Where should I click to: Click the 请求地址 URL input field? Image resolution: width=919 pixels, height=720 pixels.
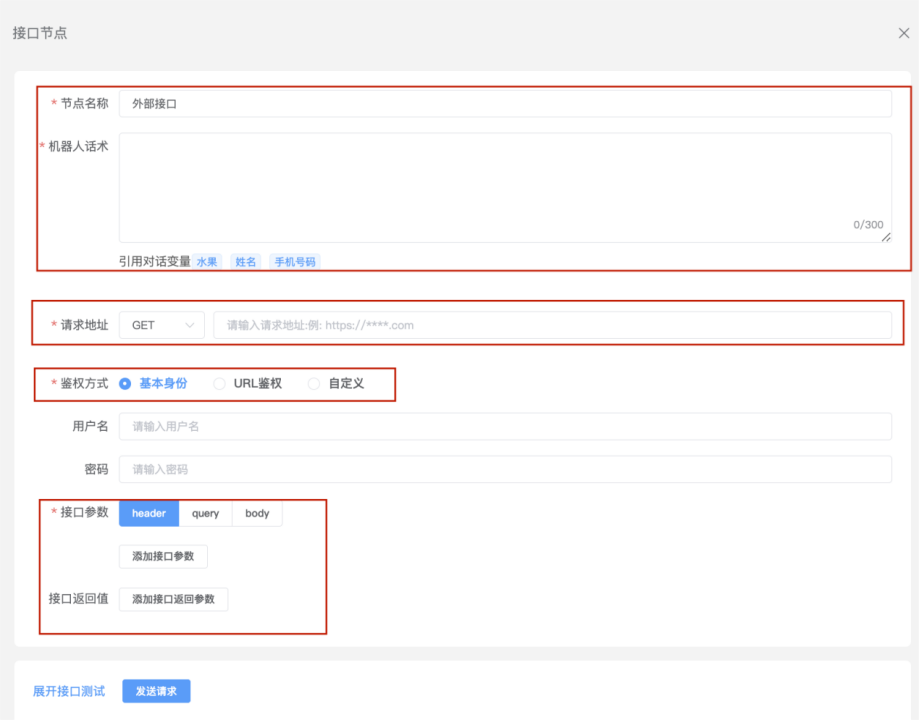tap(551, 325)
